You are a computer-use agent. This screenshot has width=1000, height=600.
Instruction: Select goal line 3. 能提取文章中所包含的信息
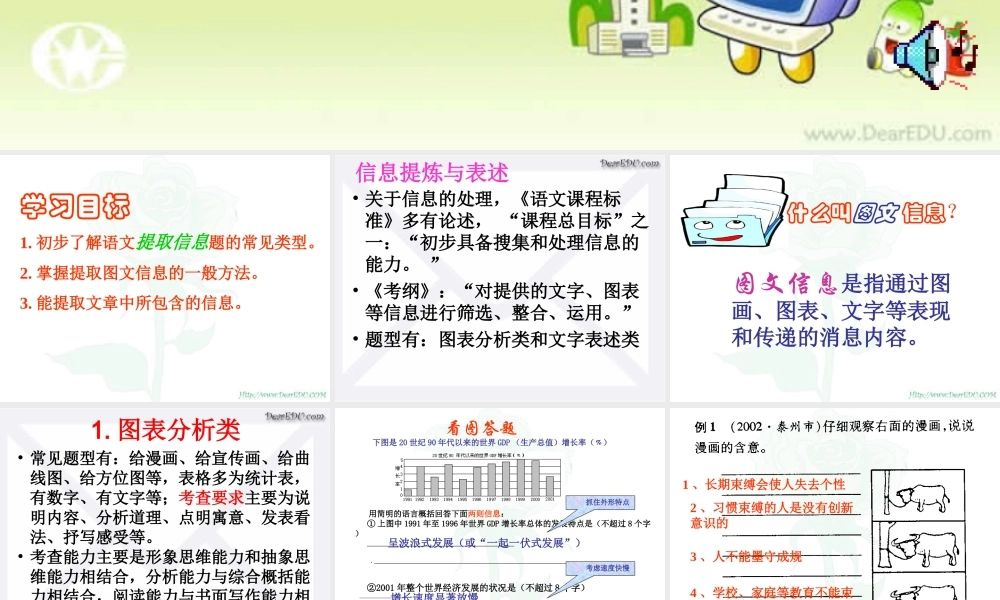131,303
